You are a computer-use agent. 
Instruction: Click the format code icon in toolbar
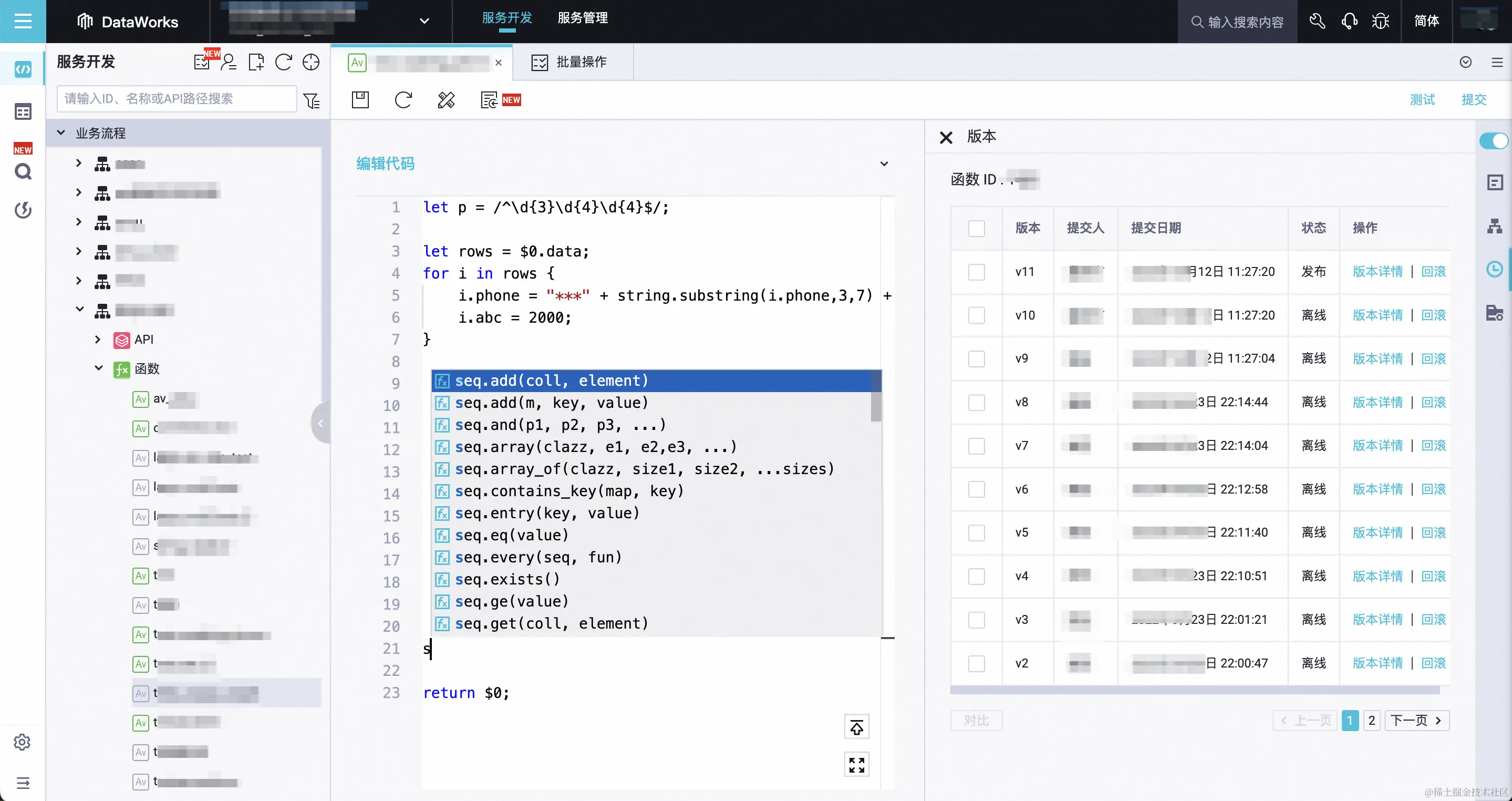point(446,100)
